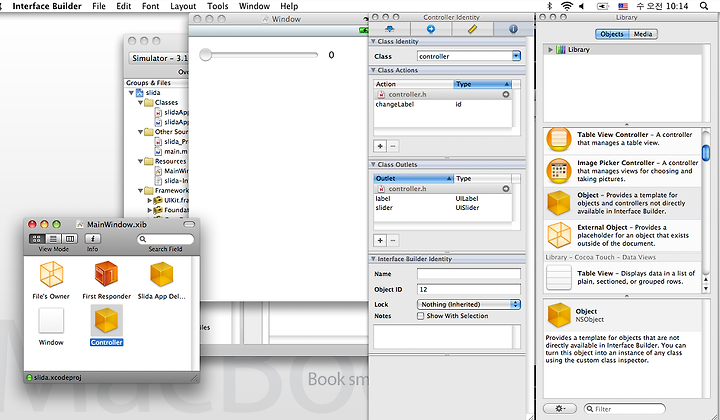Open the input source flag menu
The width and height of the screenshot is (720, 420).
tap(623, 6)
